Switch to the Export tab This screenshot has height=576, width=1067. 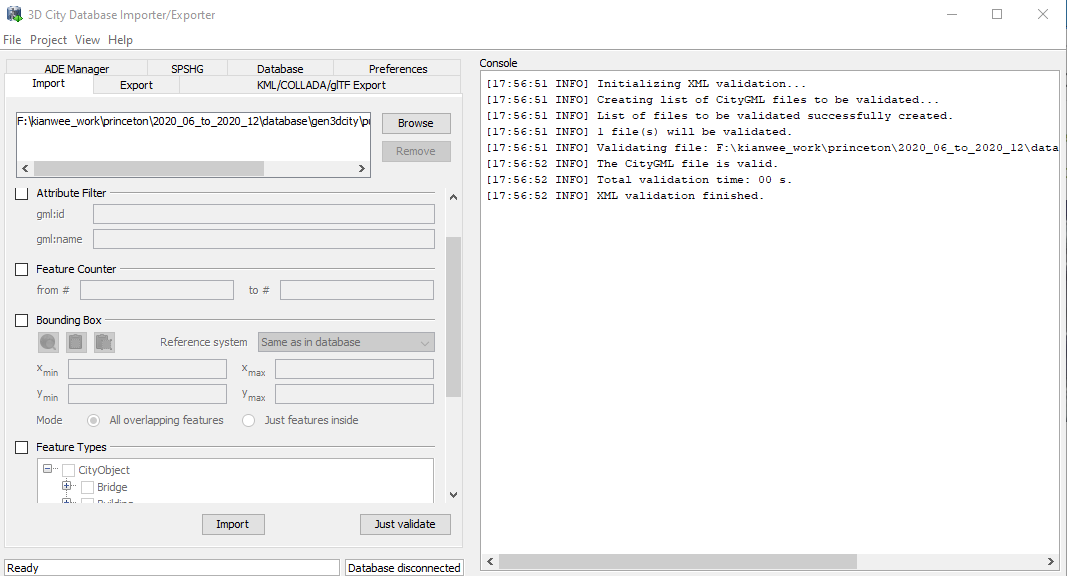pos(136,85)
